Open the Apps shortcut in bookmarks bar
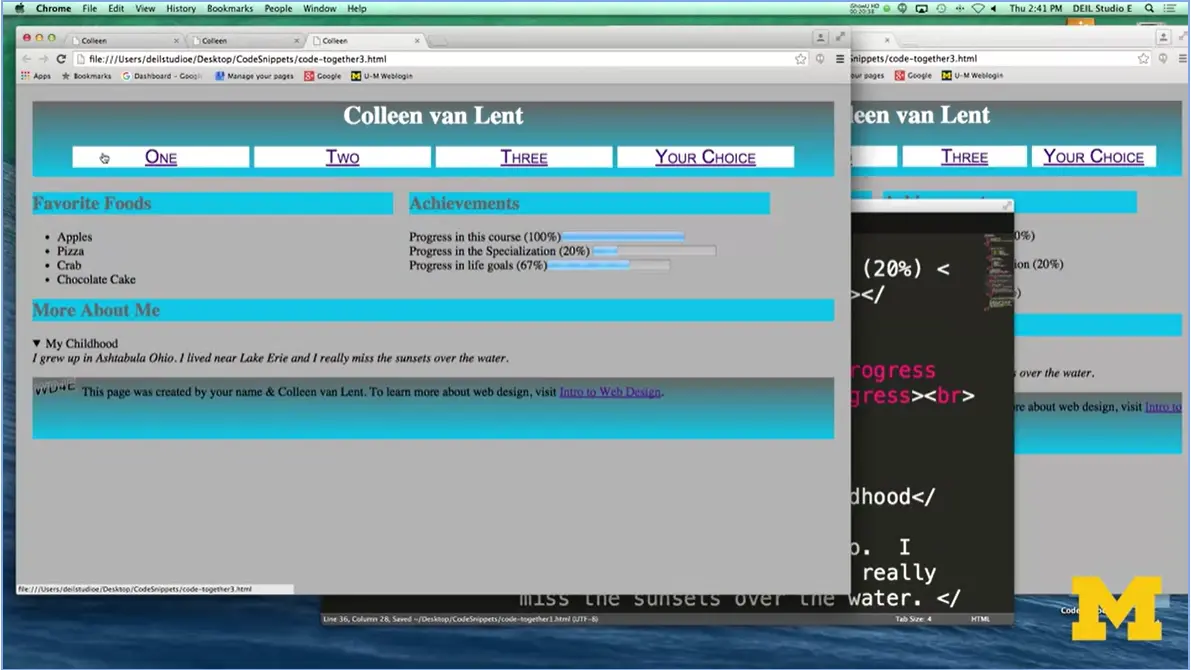 (35, 76)
